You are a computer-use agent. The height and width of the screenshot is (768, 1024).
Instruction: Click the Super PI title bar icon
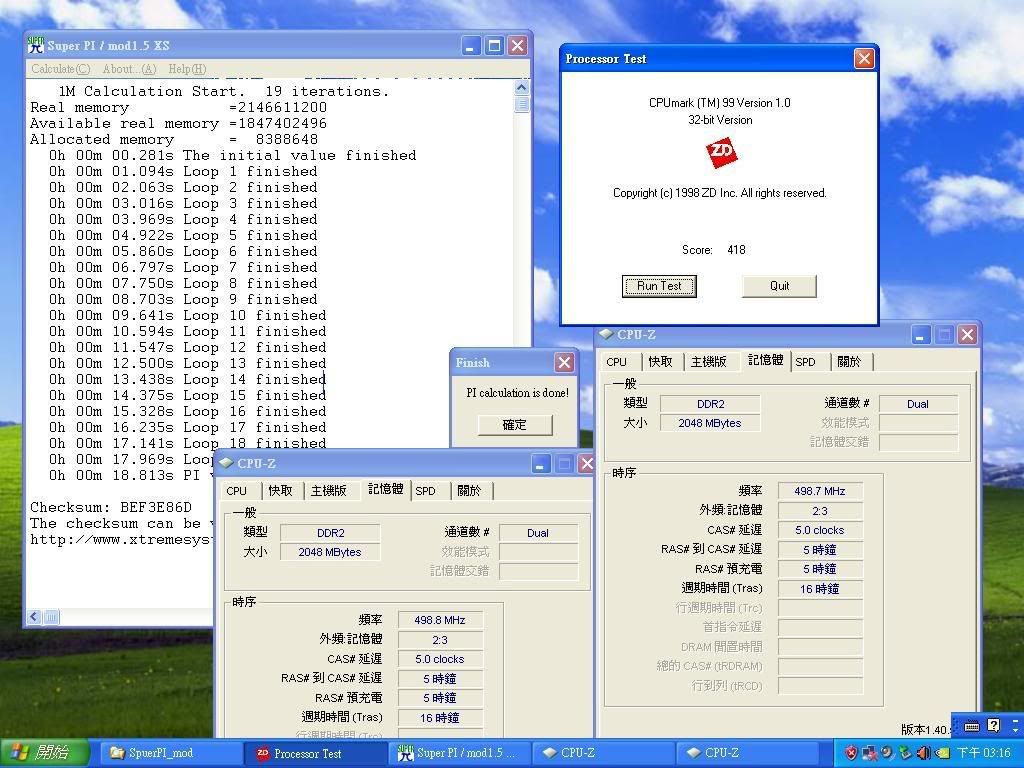37,45
